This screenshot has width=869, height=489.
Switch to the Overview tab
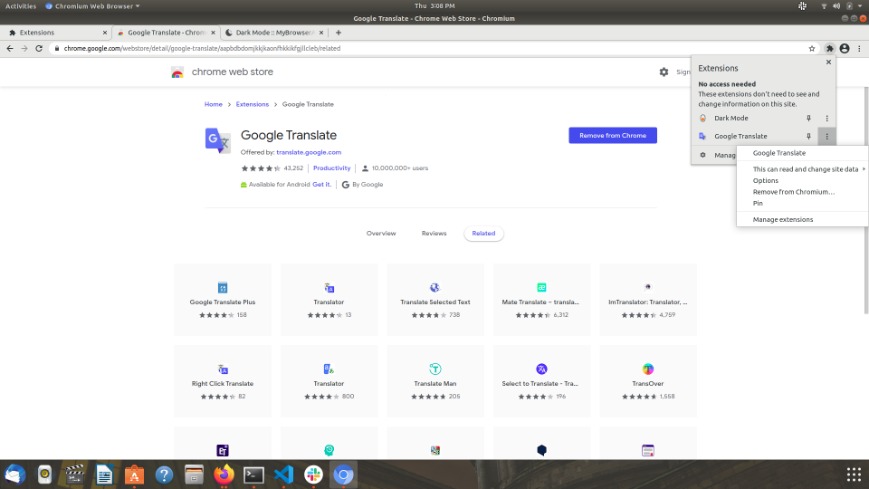pyautogui.click(x=381, y=233)
